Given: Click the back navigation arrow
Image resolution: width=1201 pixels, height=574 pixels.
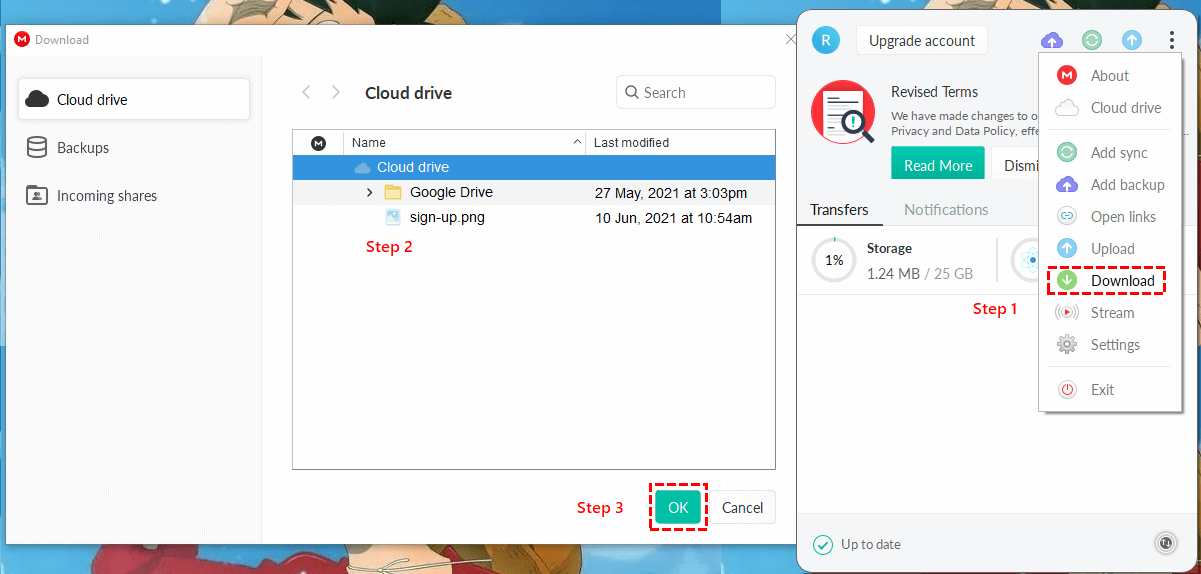Looking at the screenshot, I should (306, 92).
